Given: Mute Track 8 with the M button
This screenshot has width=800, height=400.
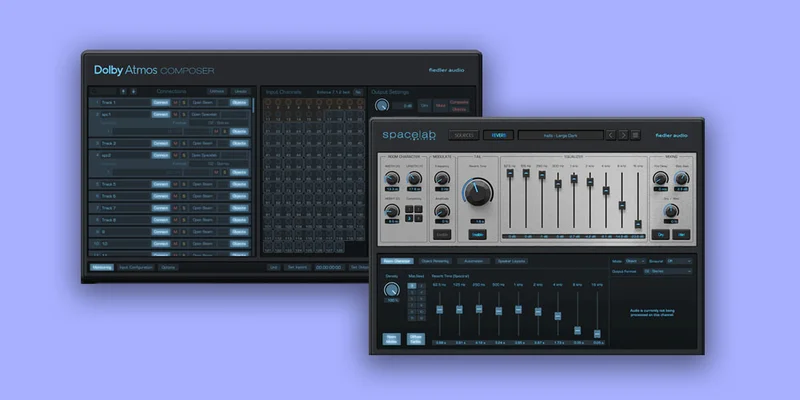Looking at the screenshot, I should pos(175,220).
